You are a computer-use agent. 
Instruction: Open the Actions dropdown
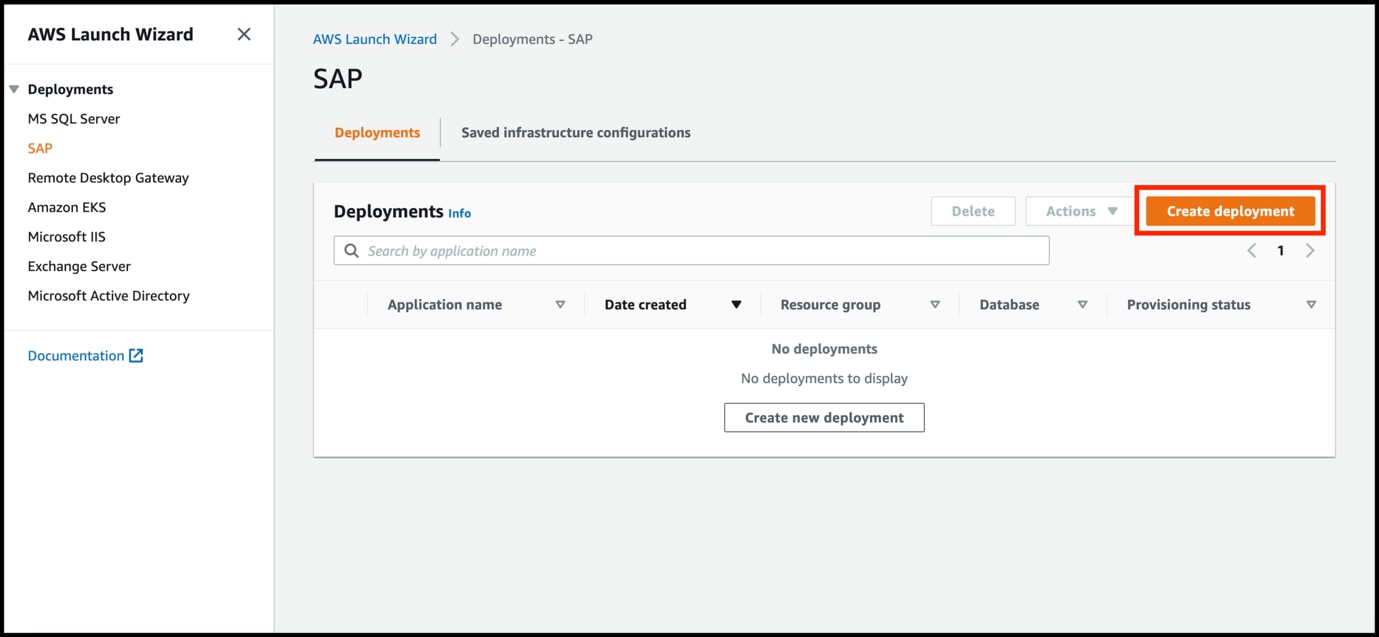1078,211
